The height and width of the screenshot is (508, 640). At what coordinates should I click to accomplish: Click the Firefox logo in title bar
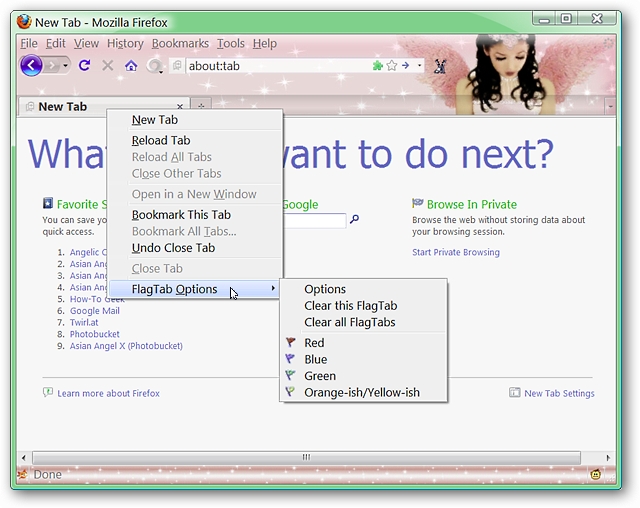pyautogui.click(x=24, y=22)
